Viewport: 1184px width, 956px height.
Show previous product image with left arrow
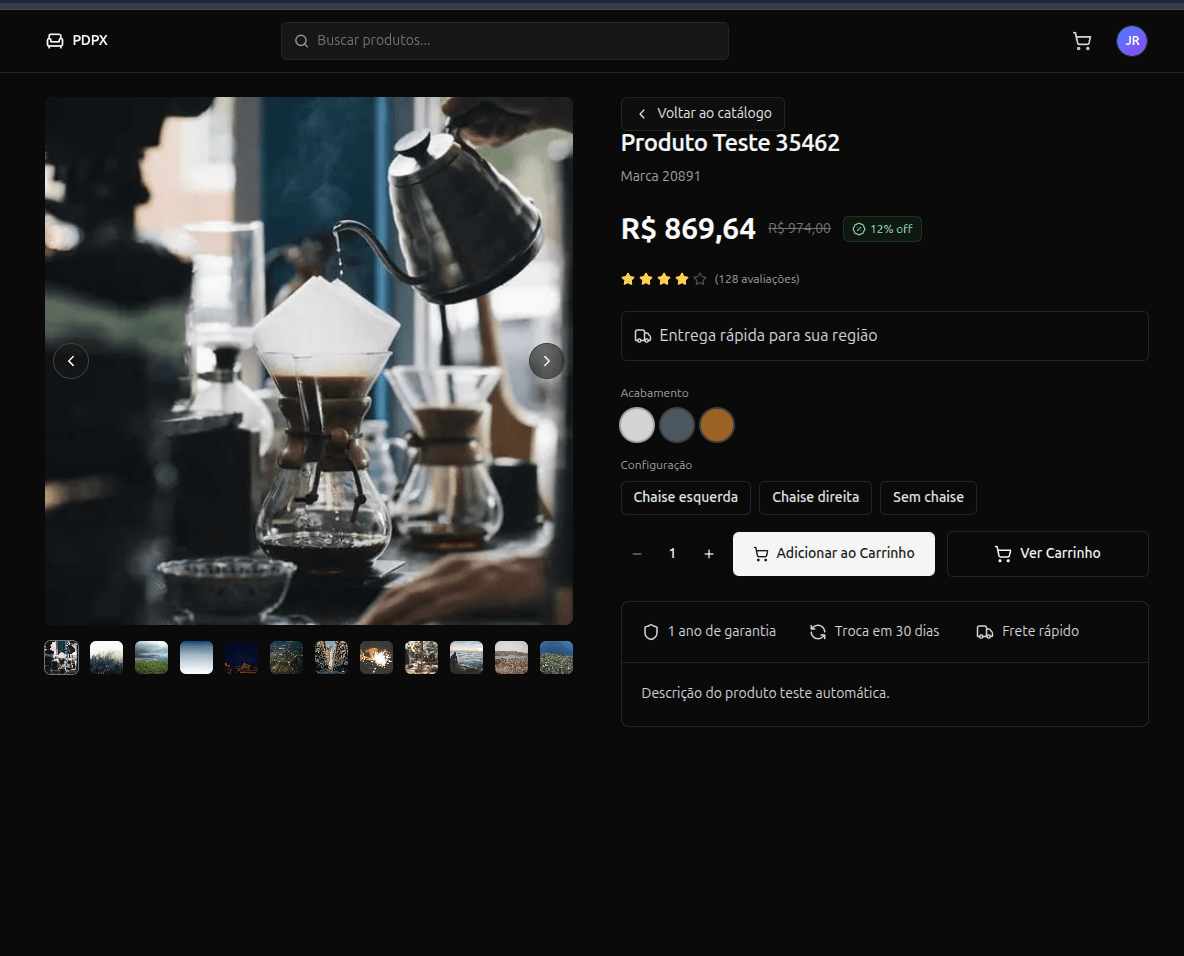(71, 361)
